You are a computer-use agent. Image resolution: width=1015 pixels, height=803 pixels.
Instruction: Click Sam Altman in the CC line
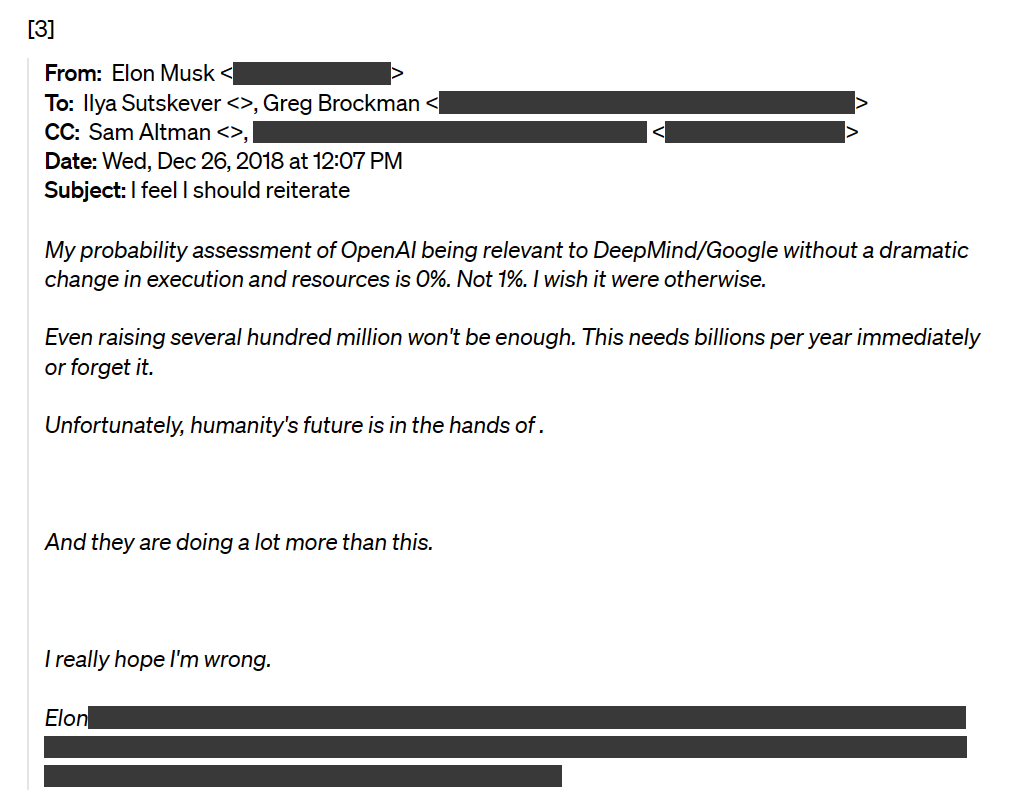[x=150, y=132]
